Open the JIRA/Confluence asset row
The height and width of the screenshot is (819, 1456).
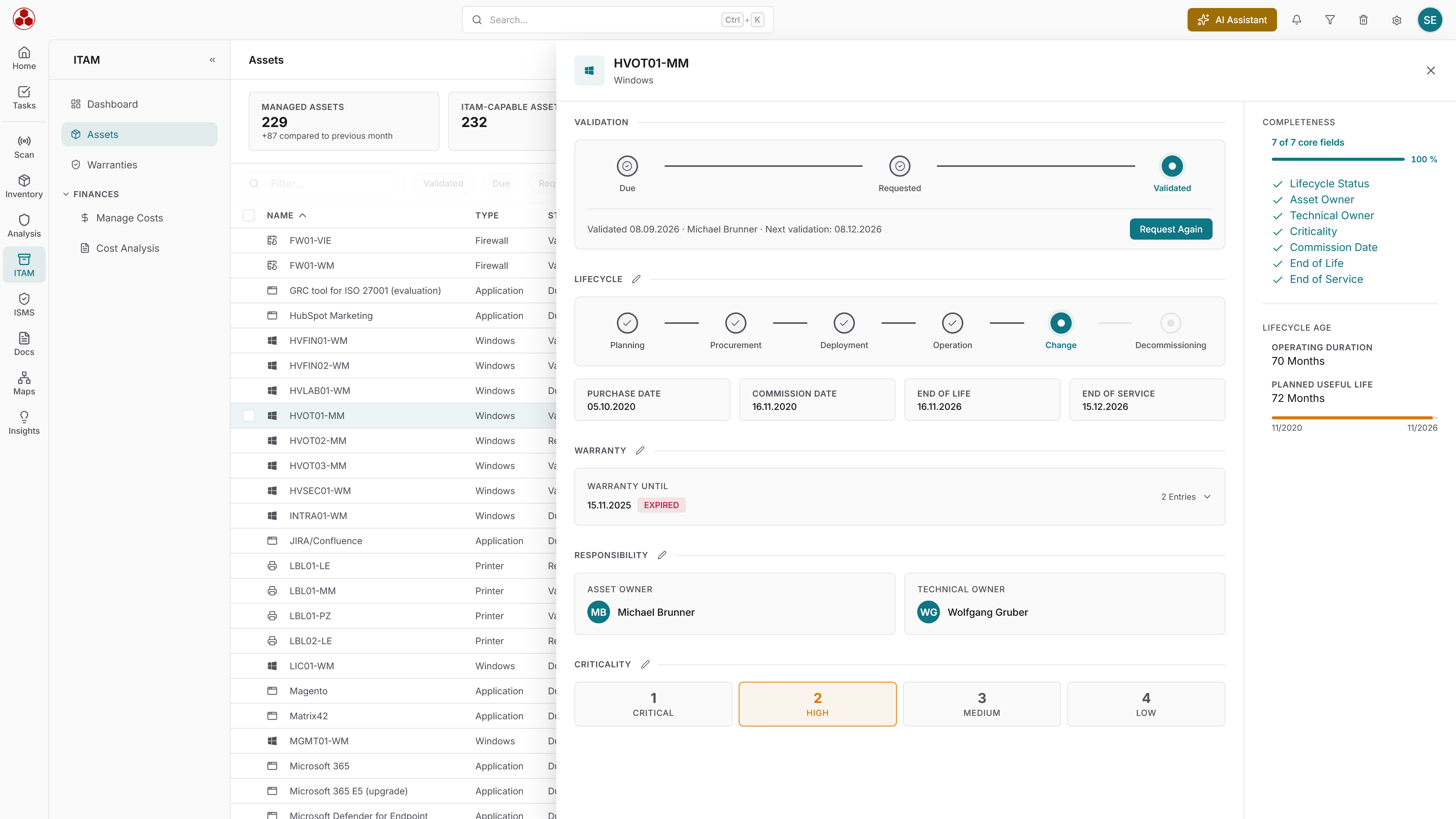tap(394, 541)
